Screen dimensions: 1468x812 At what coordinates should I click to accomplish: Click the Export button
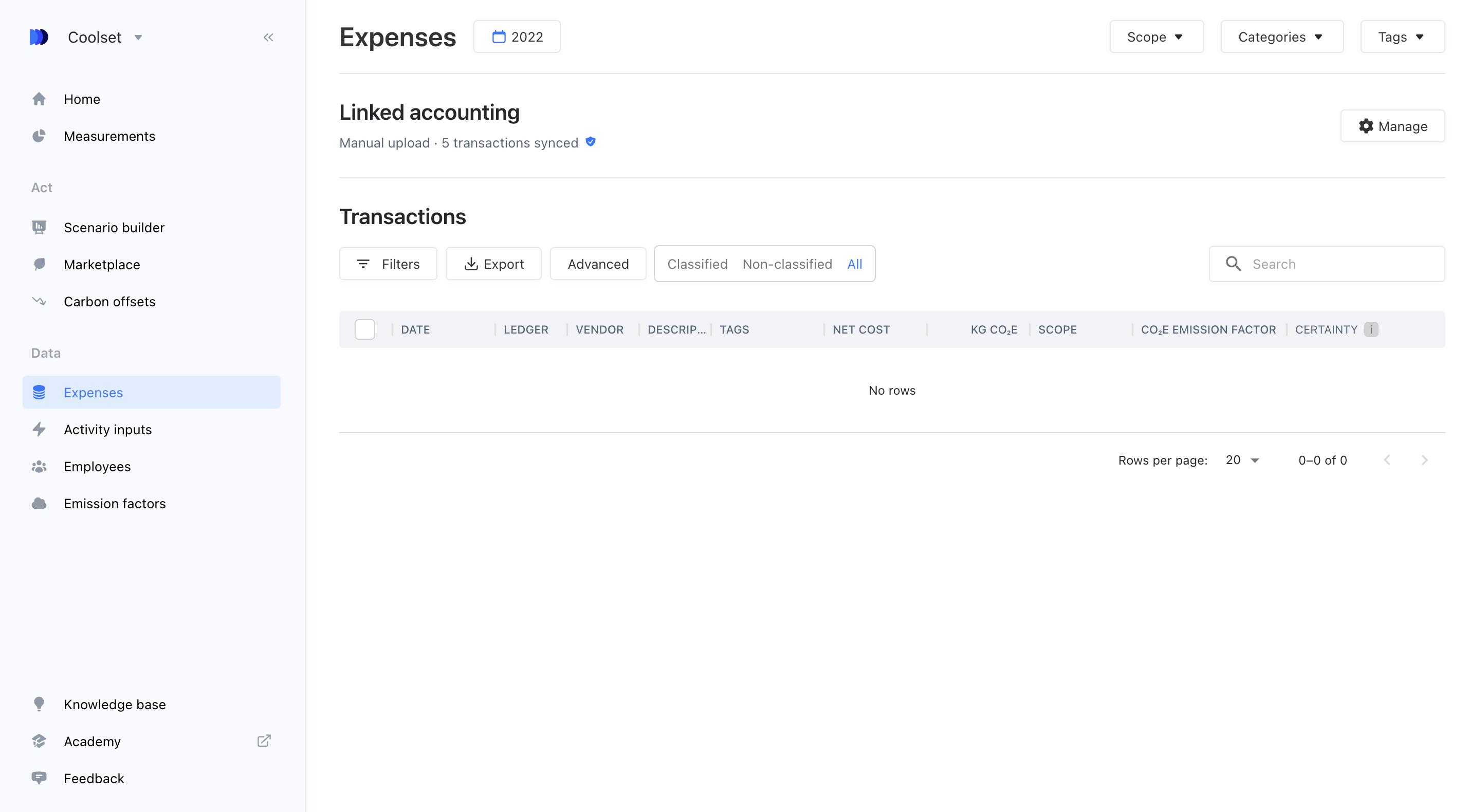(x=493, y=264)
